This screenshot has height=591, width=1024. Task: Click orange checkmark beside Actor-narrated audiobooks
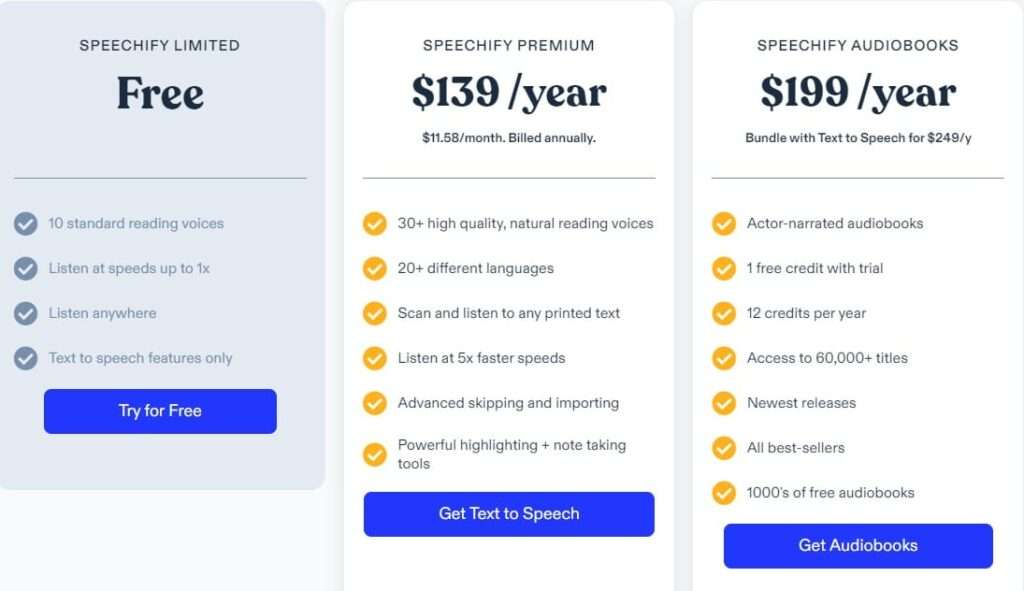click(724, 223)
